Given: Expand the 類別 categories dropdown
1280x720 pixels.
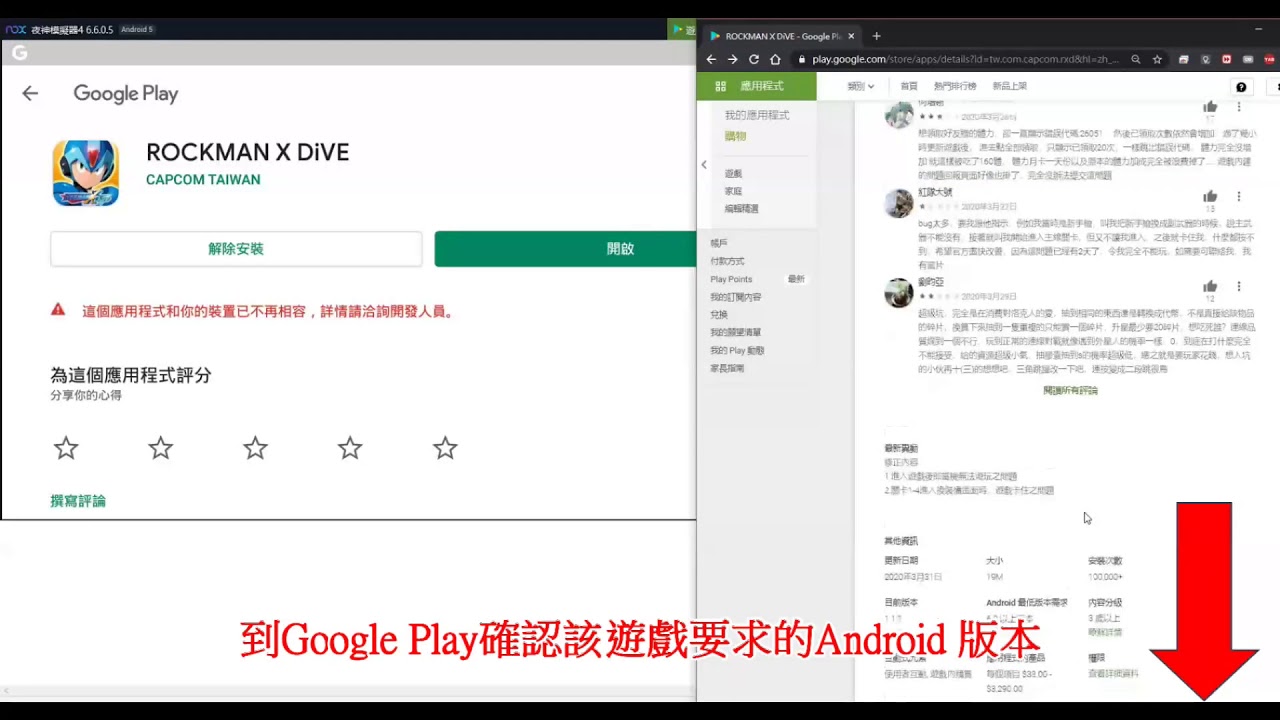Looking at the screenshot, I should [861, 86].
